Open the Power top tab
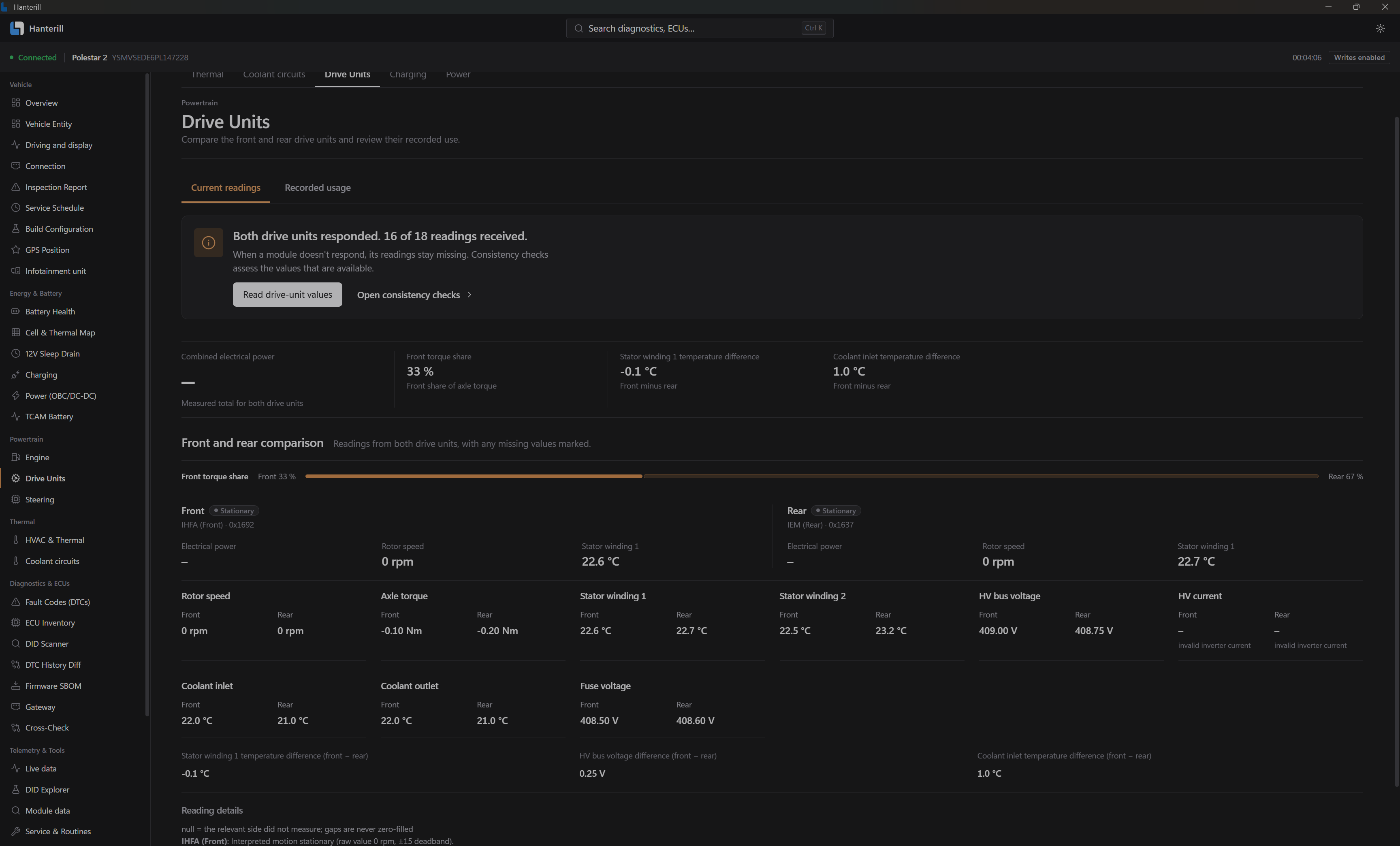The image size is (1400, 846). 458,75
